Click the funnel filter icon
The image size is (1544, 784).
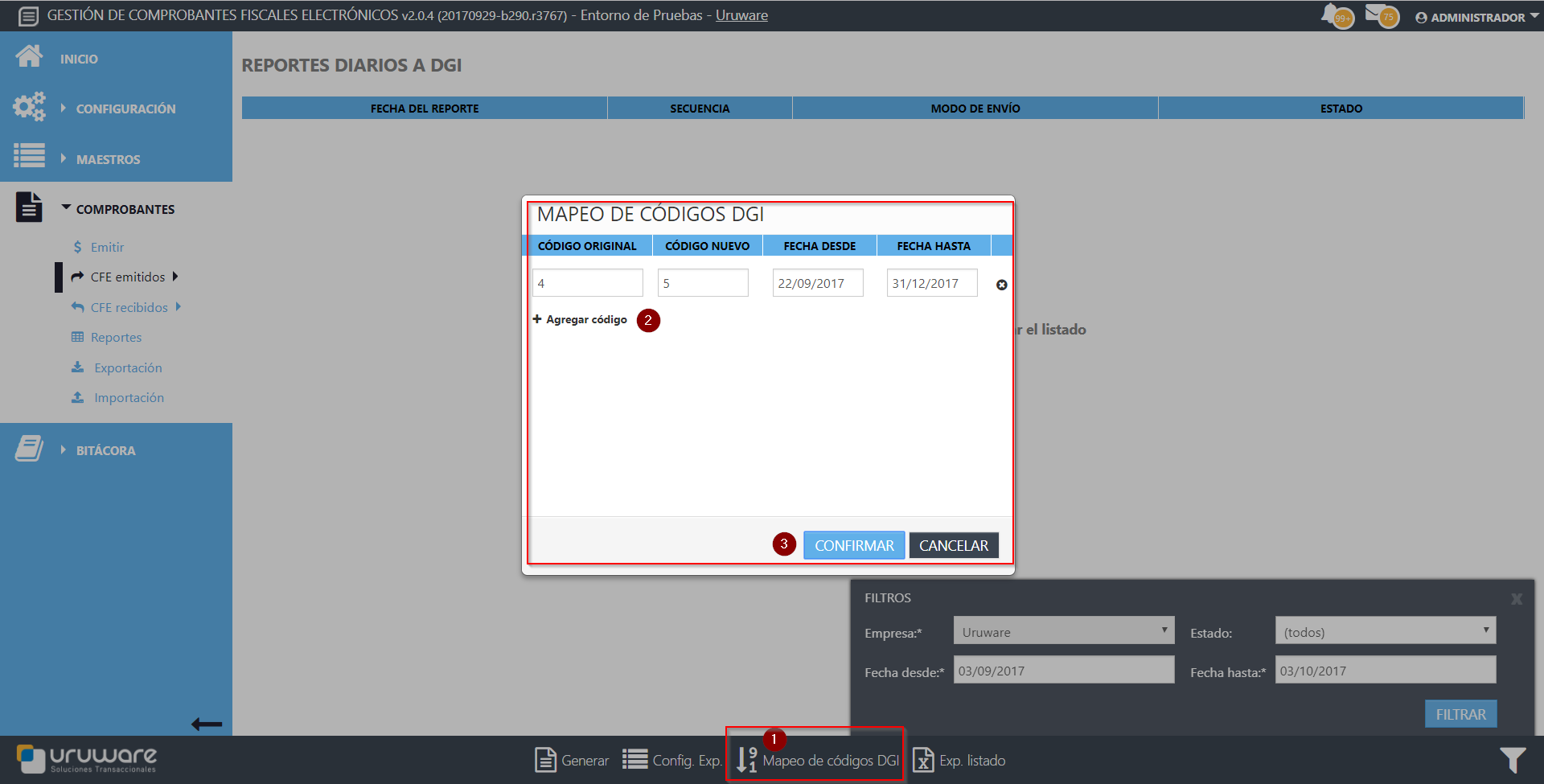[1512, 760]
